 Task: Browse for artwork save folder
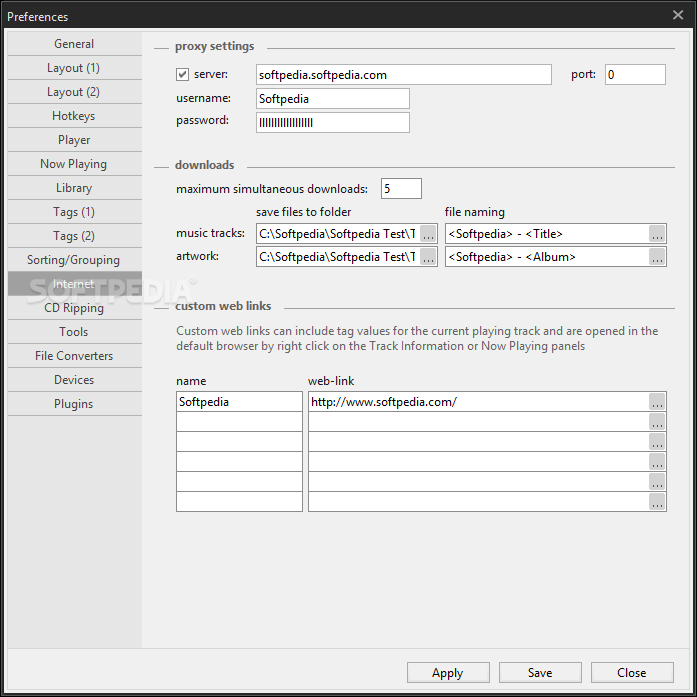[428, 256]
